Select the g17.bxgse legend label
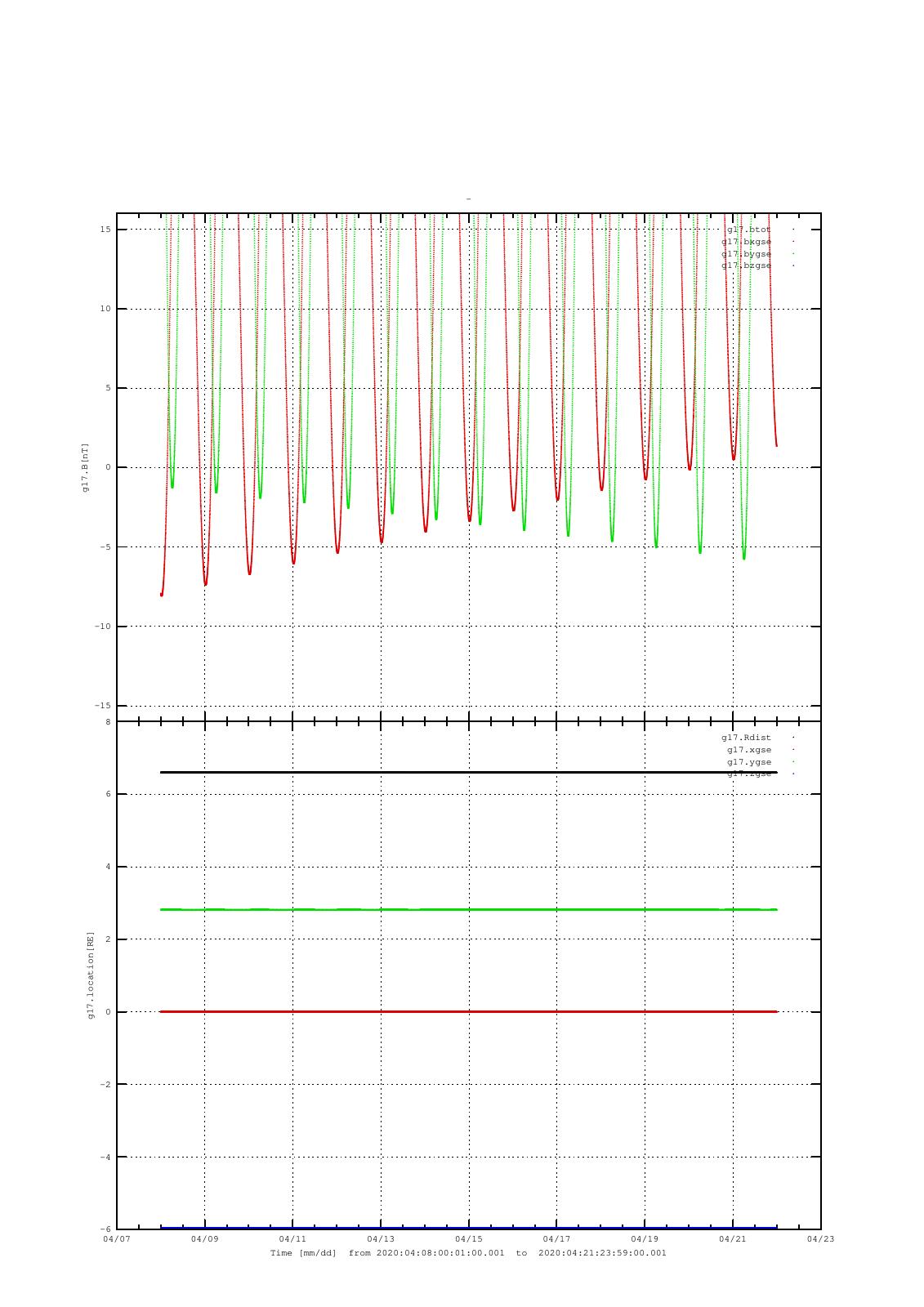Image resolution: width=924 pixels, height=1307 pixels. pos(746,242)
